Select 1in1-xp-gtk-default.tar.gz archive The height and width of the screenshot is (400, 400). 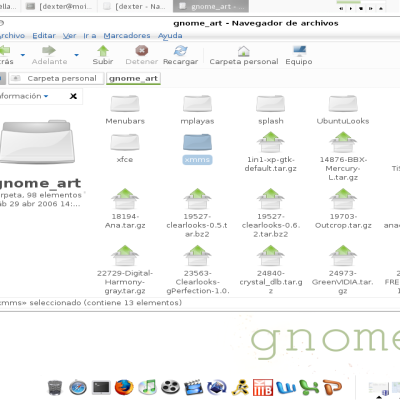point(271,152)
